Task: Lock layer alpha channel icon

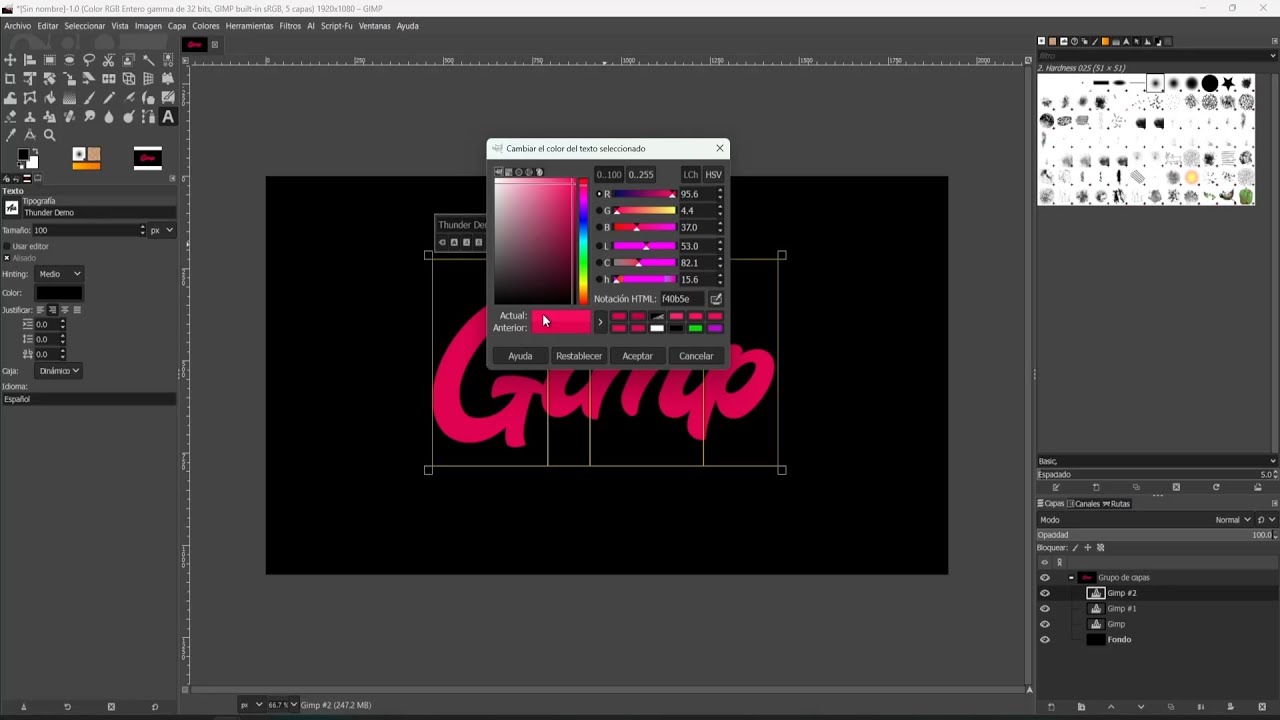Action: [x=1101, y=547]
